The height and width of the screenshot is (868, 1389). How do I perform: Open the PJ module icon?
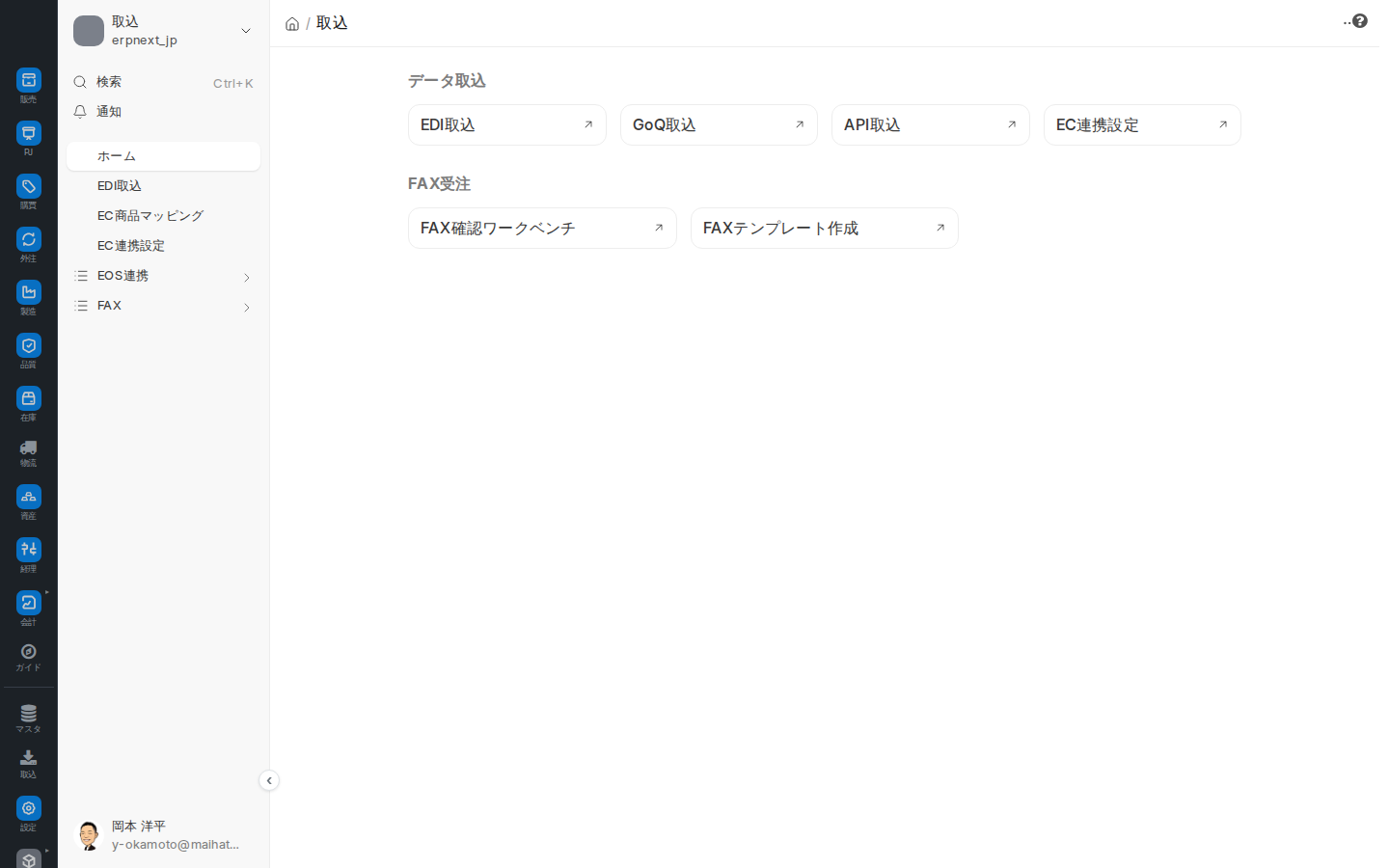click(29, 133)
